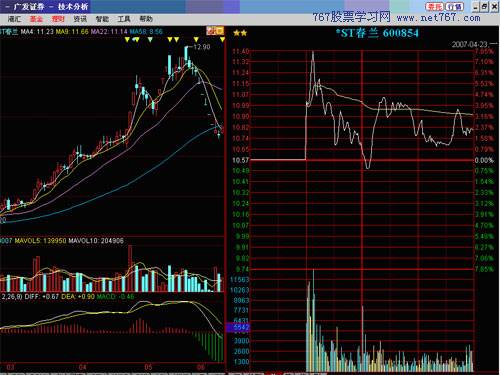This screenshot has height=375, width=500.
Task: Click the *ST春兰 600854 stock title
Action: tap(377, 33)
